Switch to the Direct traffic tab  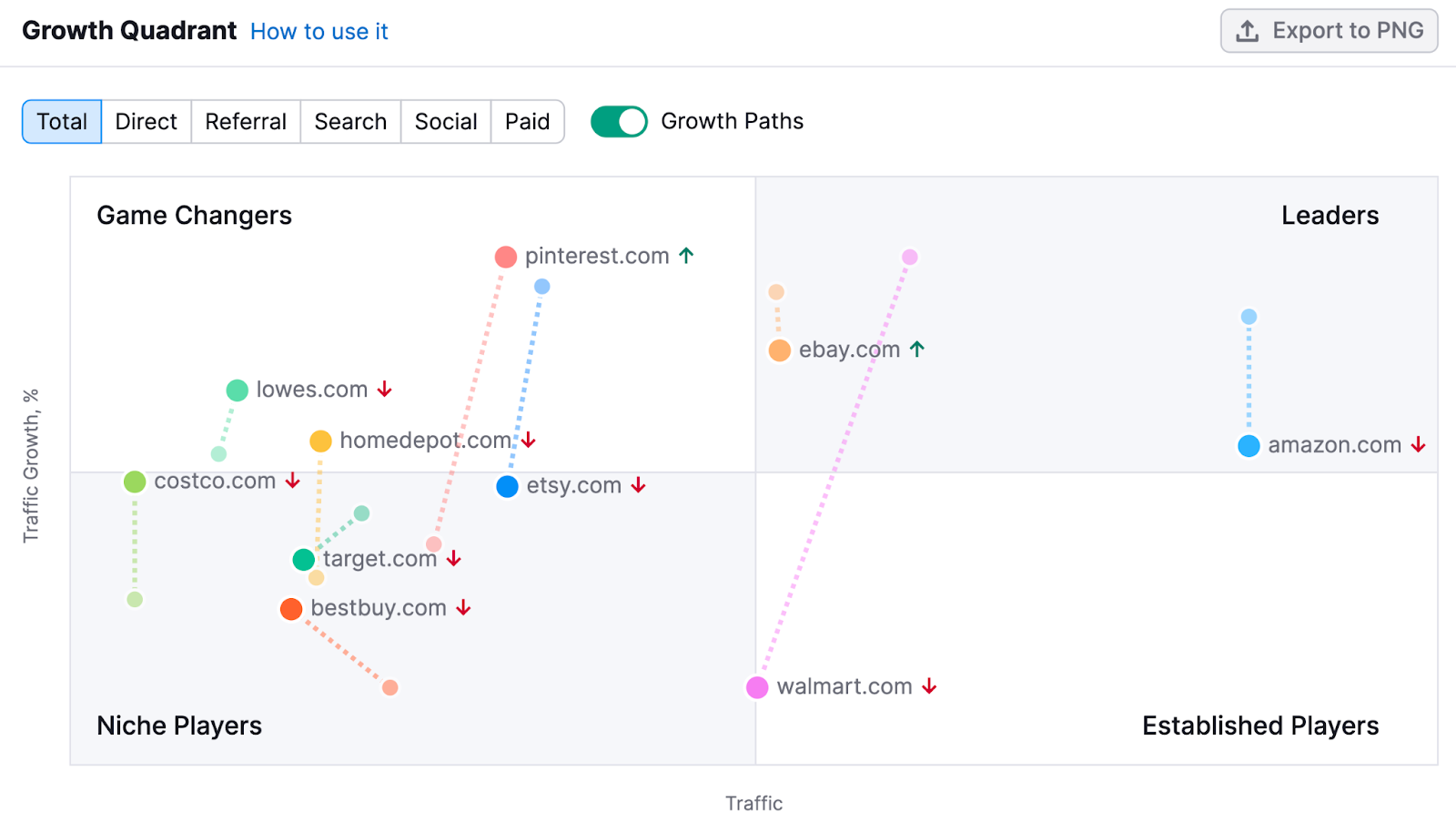click(x=146, y=121)
